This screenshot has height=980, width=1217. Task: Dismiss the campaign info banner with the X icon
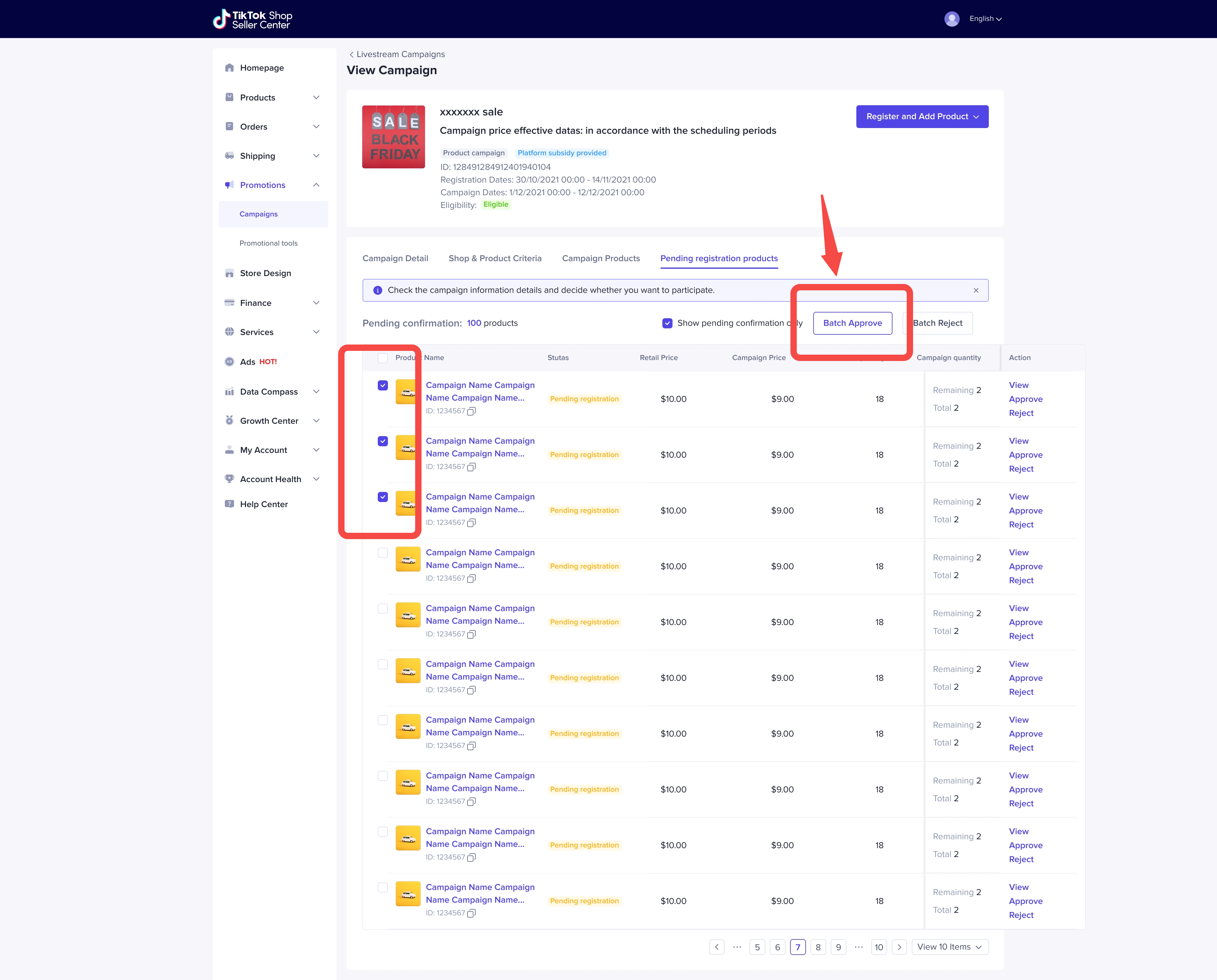click(976, 290)
